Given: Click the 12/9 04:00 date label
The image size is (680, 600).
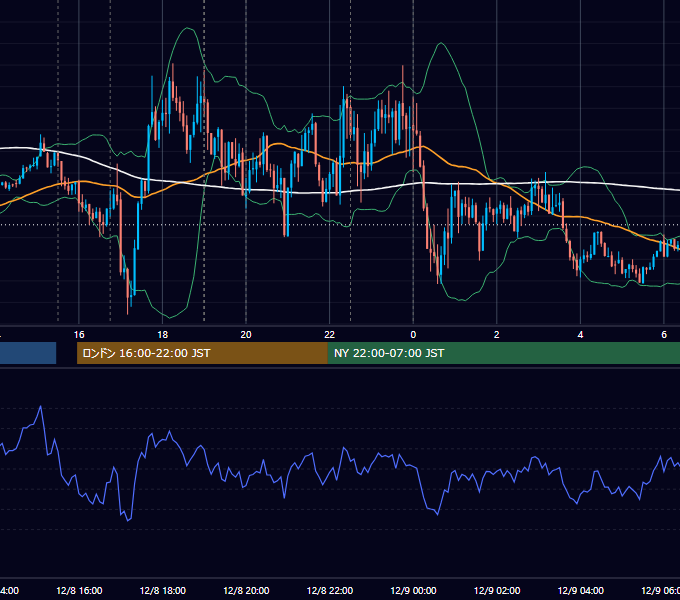Looking at the screenshot, I should pyautogui.click(x=581, y=590).
